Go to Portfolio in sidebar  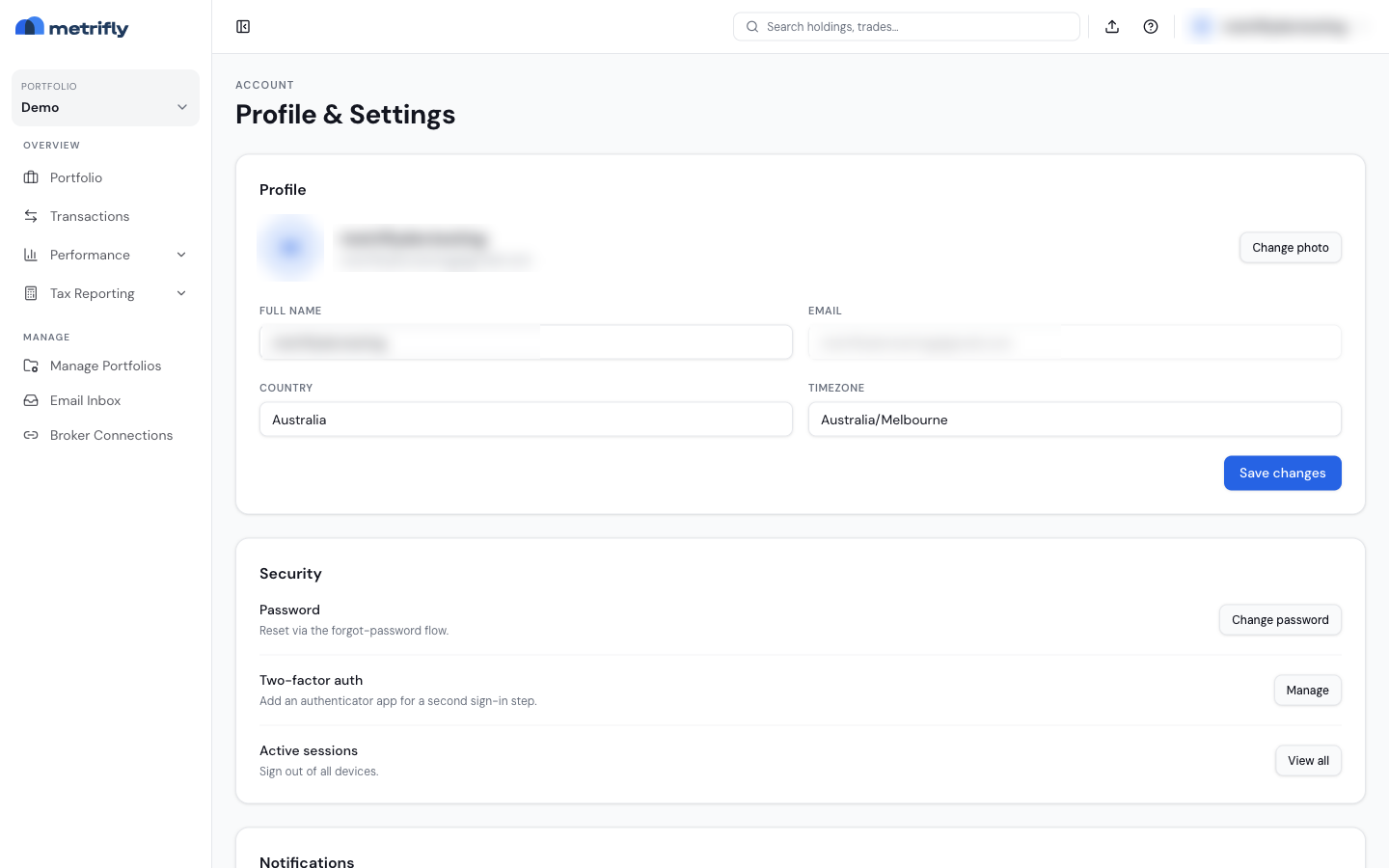[x=105, y=177]
